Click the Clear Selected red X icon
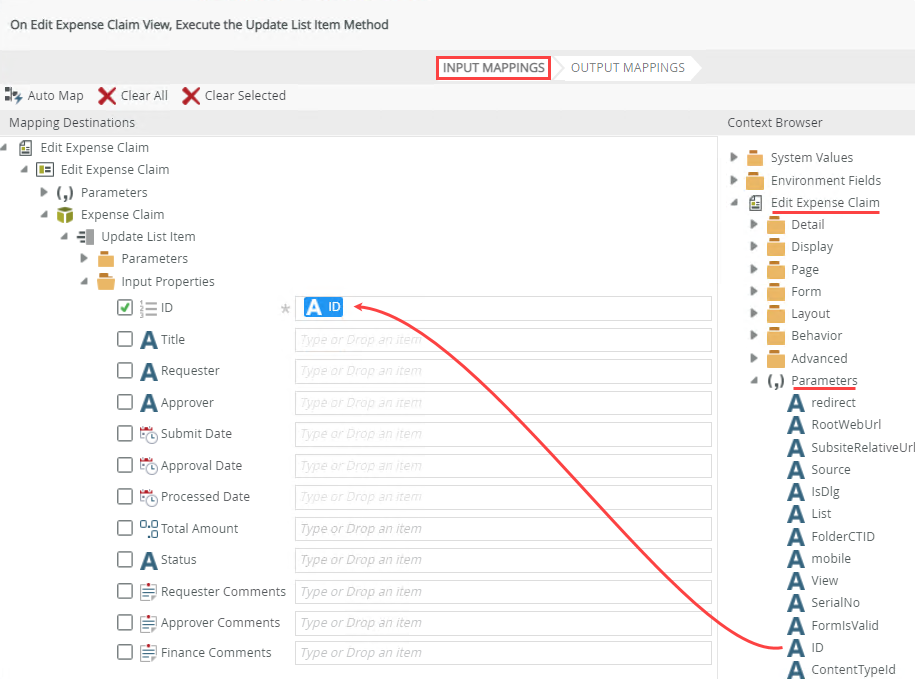The height and width of the screenshot is (679, 915). [x=191, y=96]
